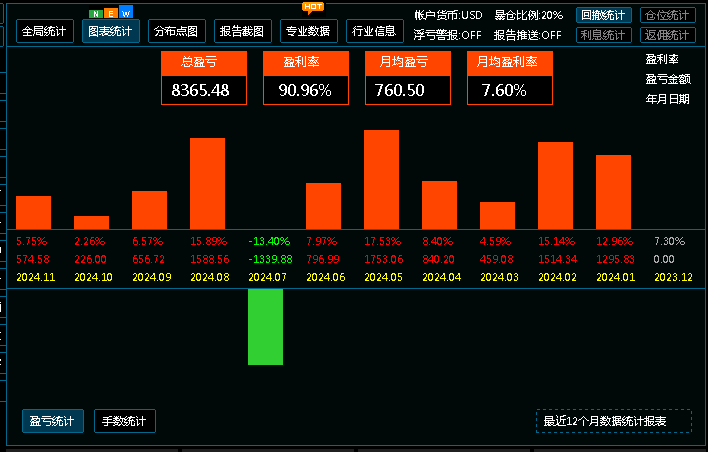Image resolution: width=708 pixels, height=452 pixels.
Task: Click the 报告截图 button
Action: tap(241, 31)
